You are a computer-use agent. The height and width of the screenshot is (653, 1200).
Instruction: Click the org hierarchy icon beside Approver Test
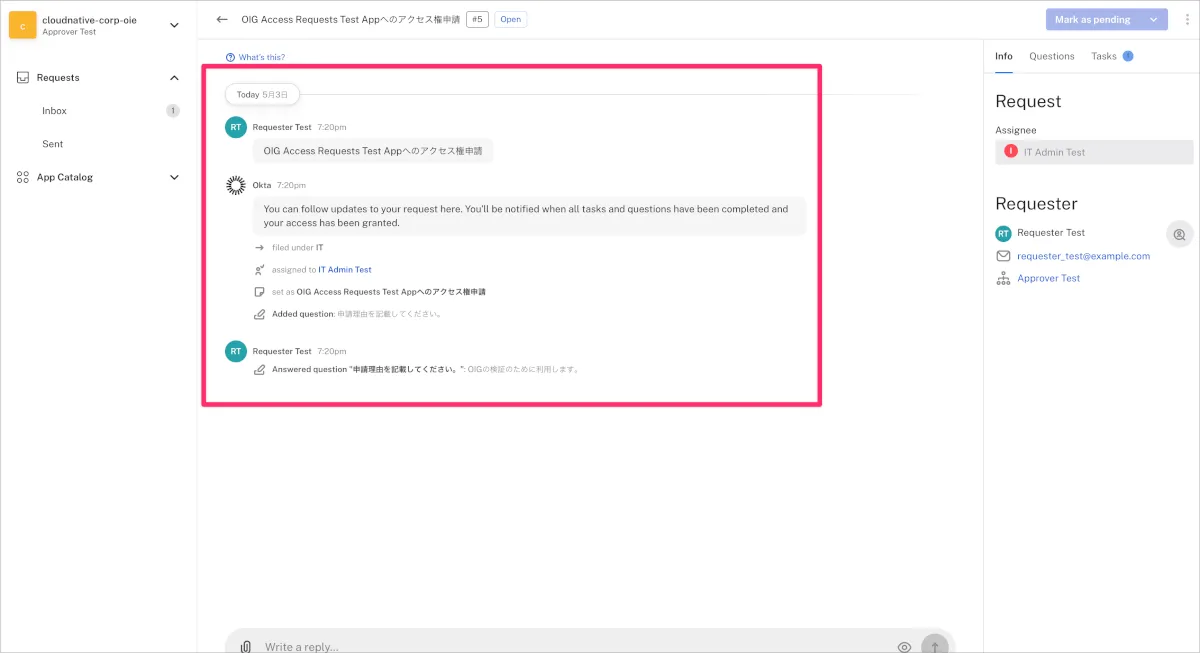coord(1003,279)
